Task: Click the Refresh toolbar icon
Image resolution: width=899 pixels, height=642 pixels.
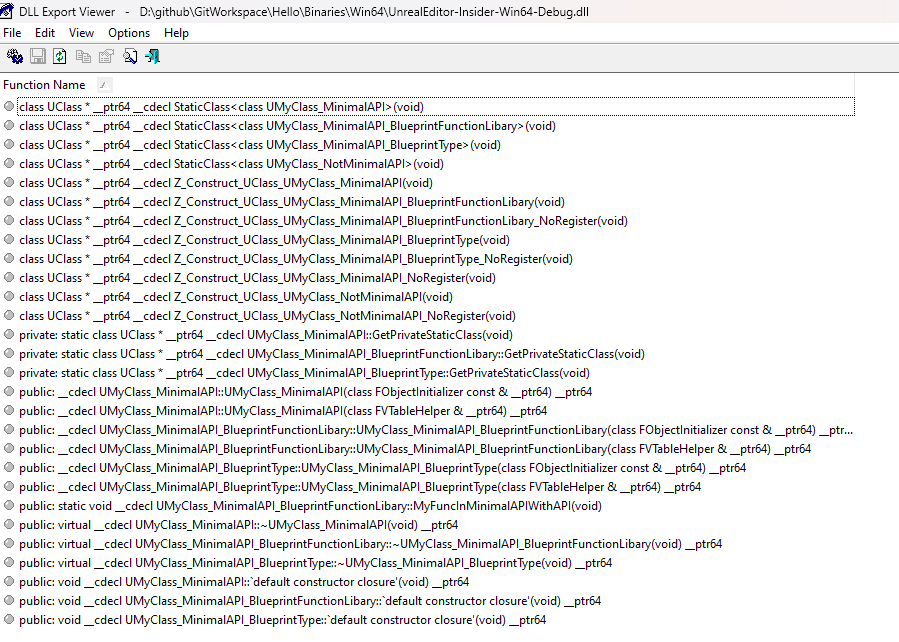Action: point(60,57)
